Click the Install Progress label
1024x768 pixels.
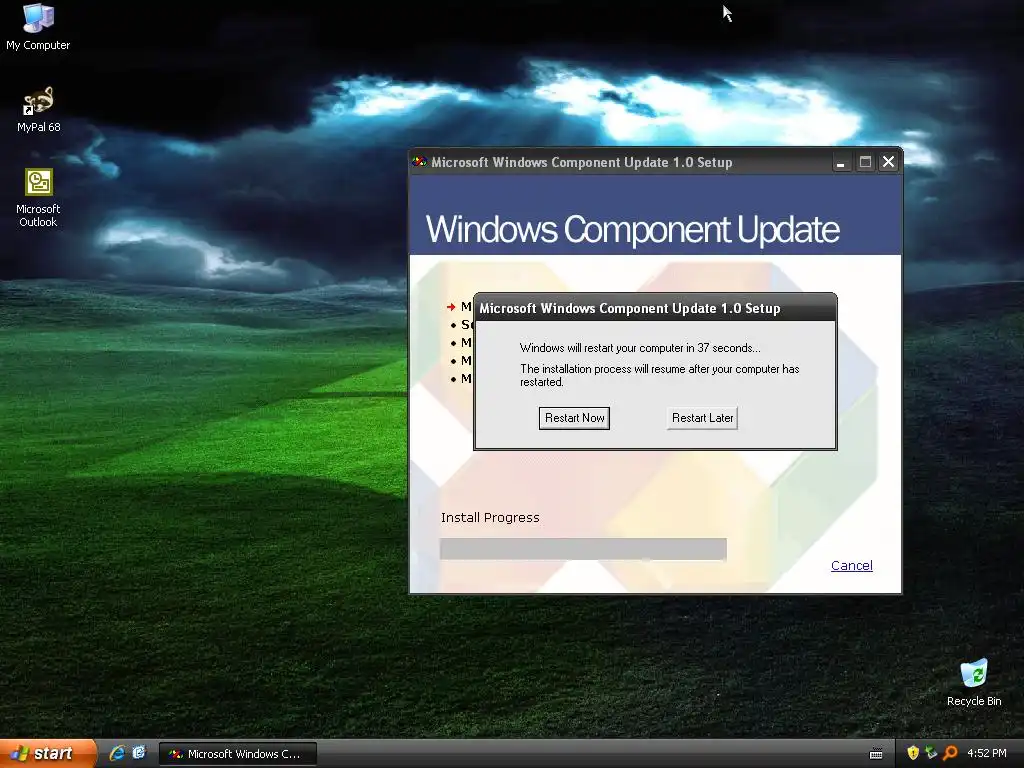click(490, 517)
